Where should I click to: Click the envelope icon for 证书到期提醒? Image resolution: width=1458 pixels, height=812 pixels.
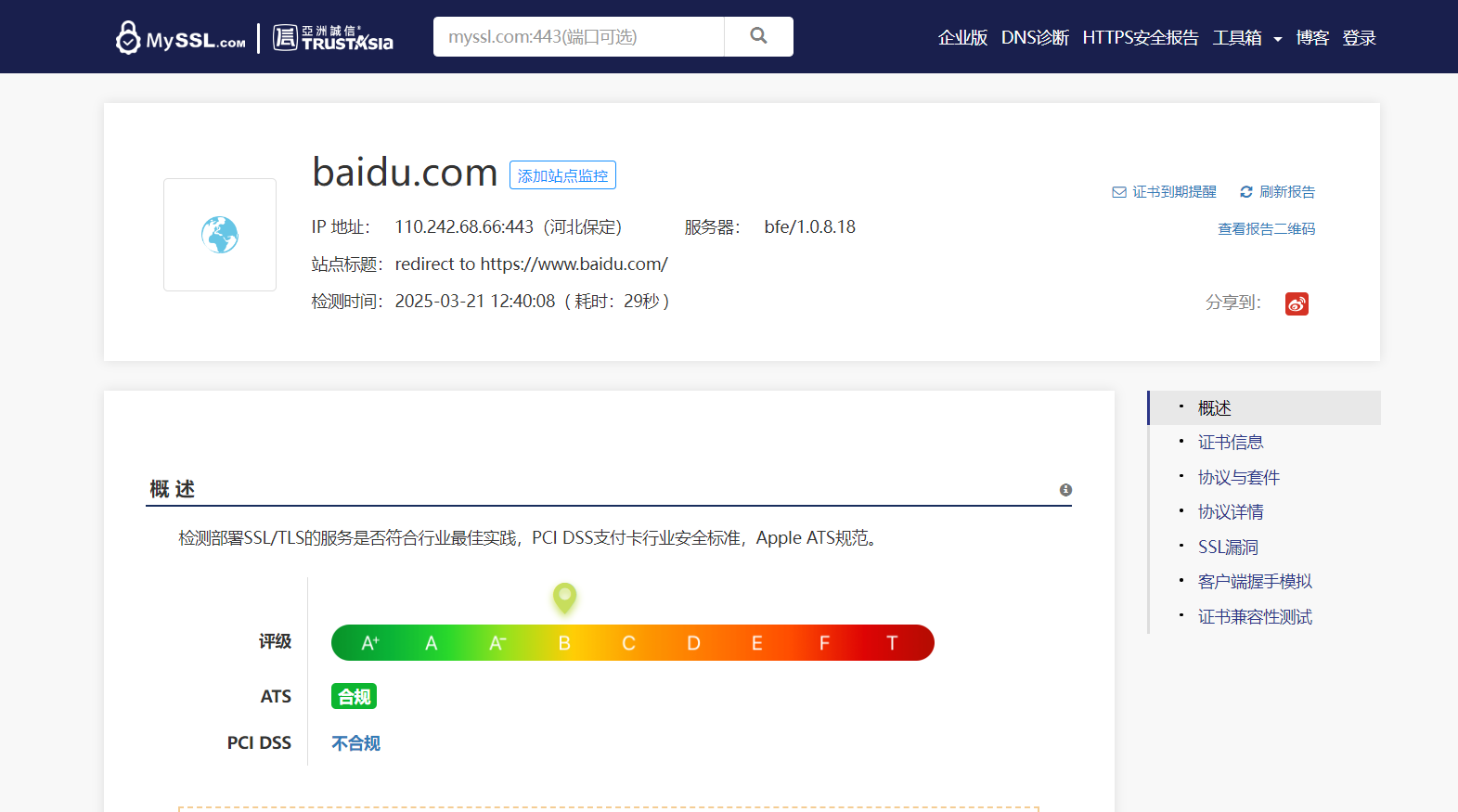click(1119, 192)
